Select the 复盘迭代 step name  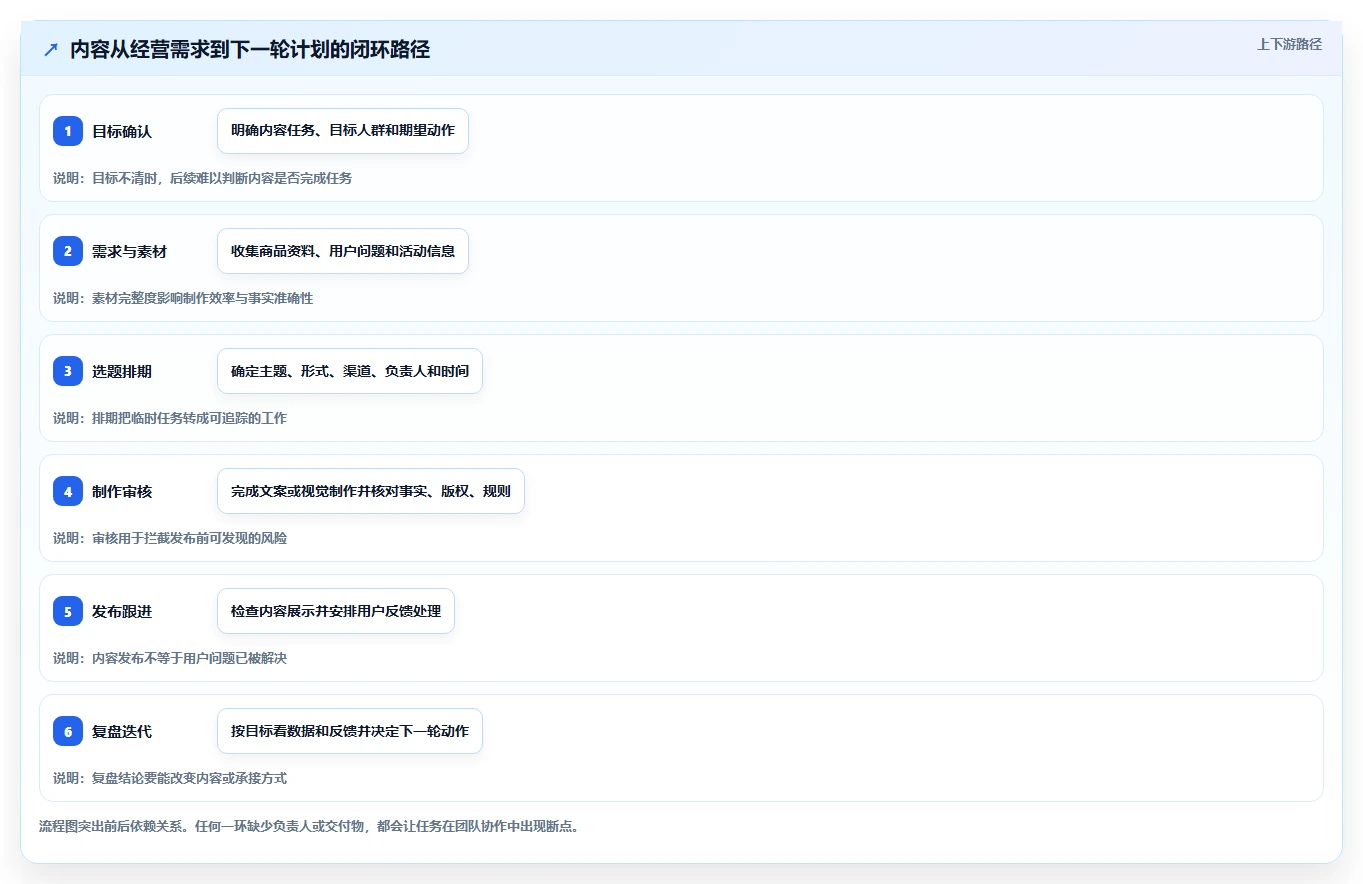(122, 731)
